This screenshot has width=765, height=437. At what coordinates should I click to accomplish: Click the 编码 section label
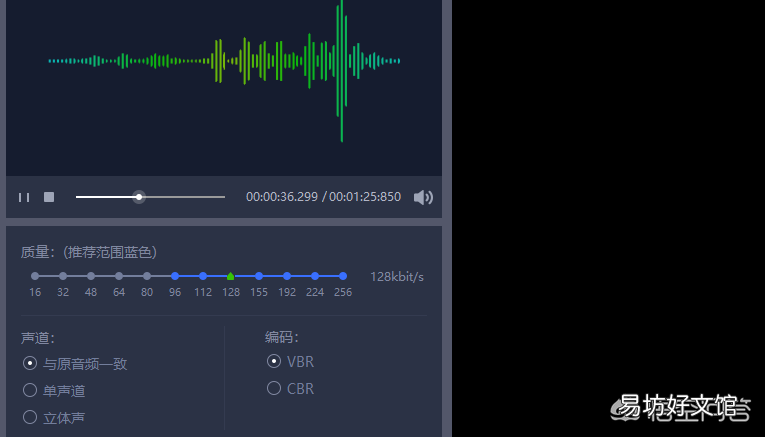click(x=282, y=337)
